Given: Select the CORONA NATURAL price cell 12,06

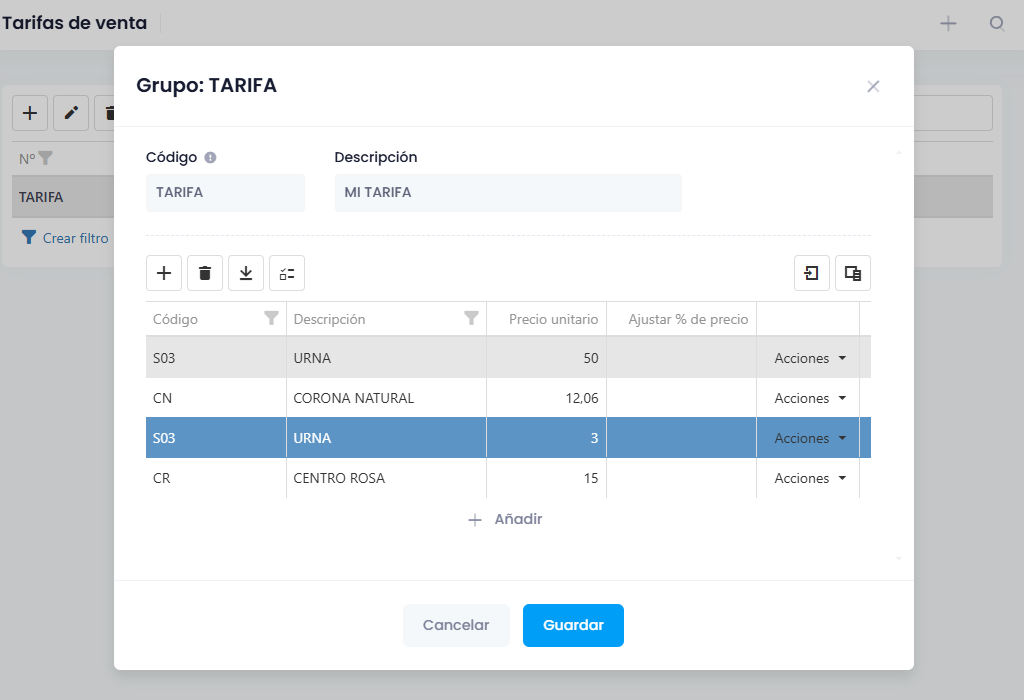Looking at the screenshot, I should [x=547, y=398].
